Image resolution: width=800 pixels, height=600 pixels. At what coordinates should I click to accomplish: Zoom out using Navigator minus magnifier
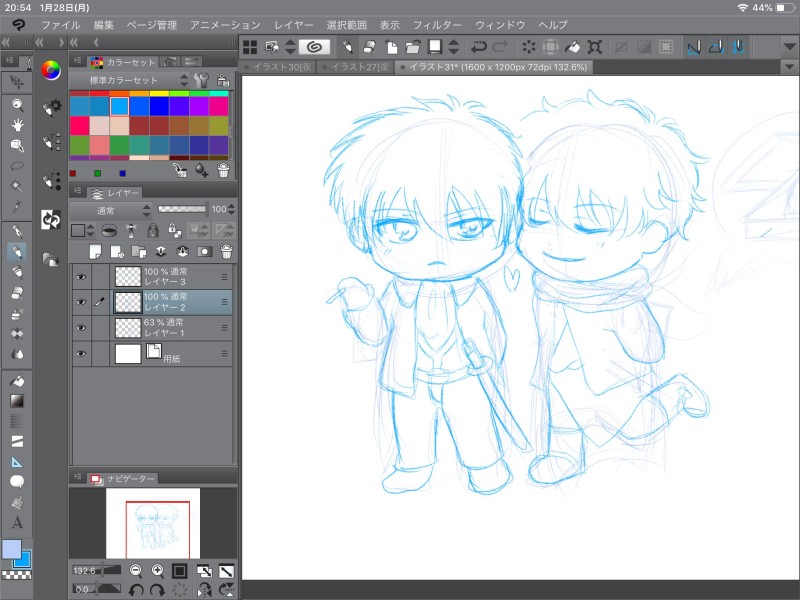coord(136,570)
